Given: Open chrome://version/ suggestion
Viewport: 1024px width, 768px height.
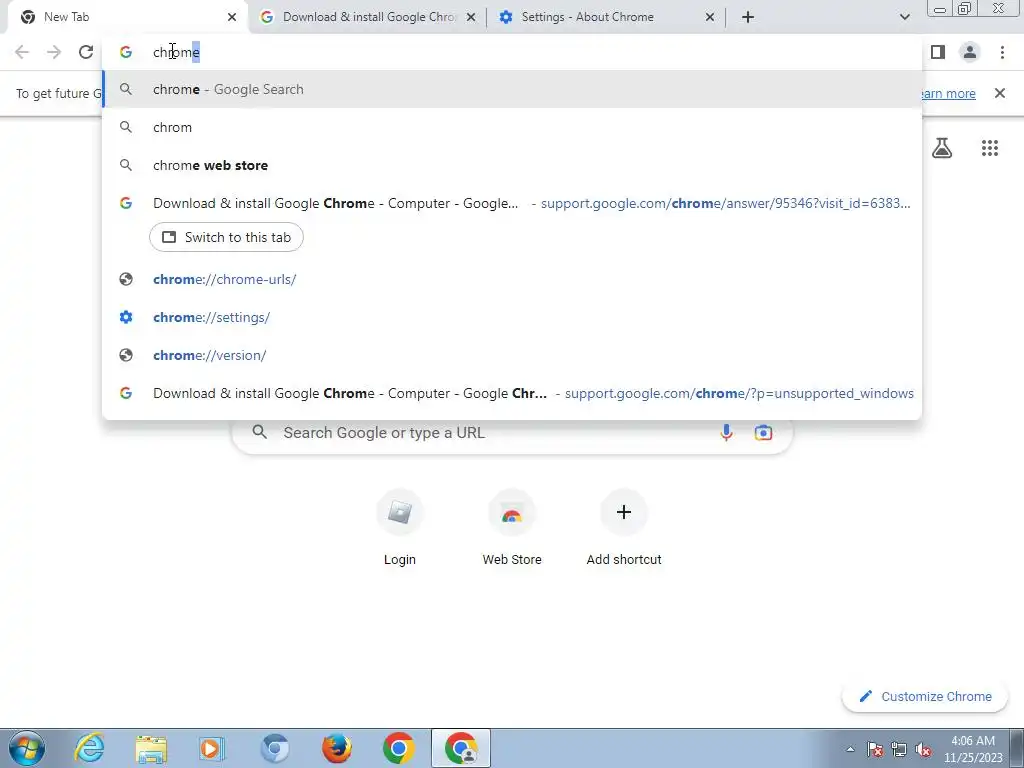Looking at the screenshot, I should 512,355.
